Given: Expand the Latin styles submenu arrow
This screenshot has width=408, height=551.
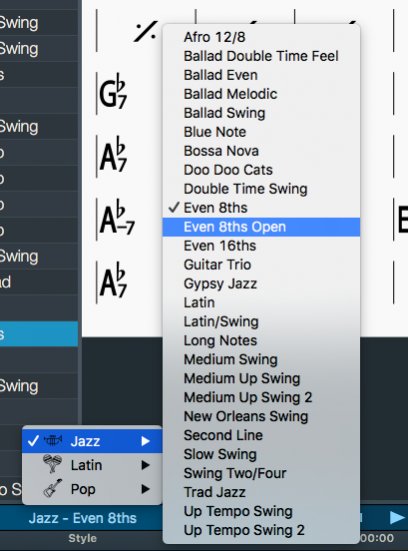Looking at the screenshot, I should click(x=145, y=465).
